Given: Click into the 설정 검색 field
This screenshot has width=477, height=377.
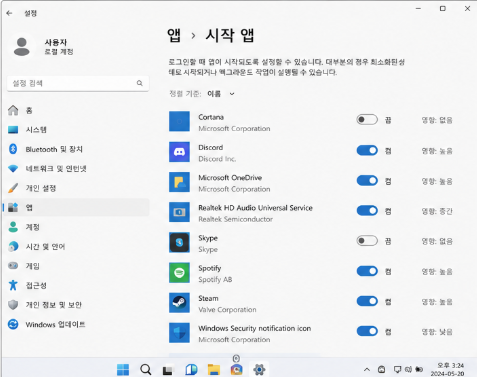Looking at the screenshot, I should tap(78, 83).
